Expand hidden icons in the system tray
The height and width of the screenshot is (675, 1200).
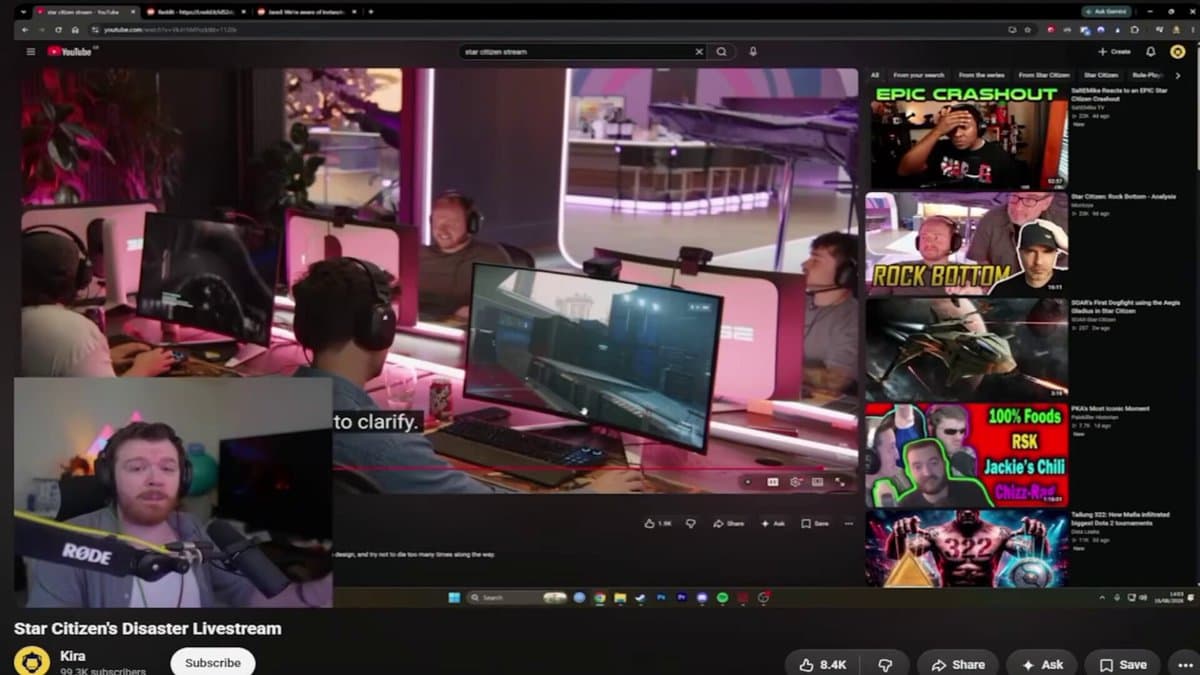click(x=1103, y=597)
